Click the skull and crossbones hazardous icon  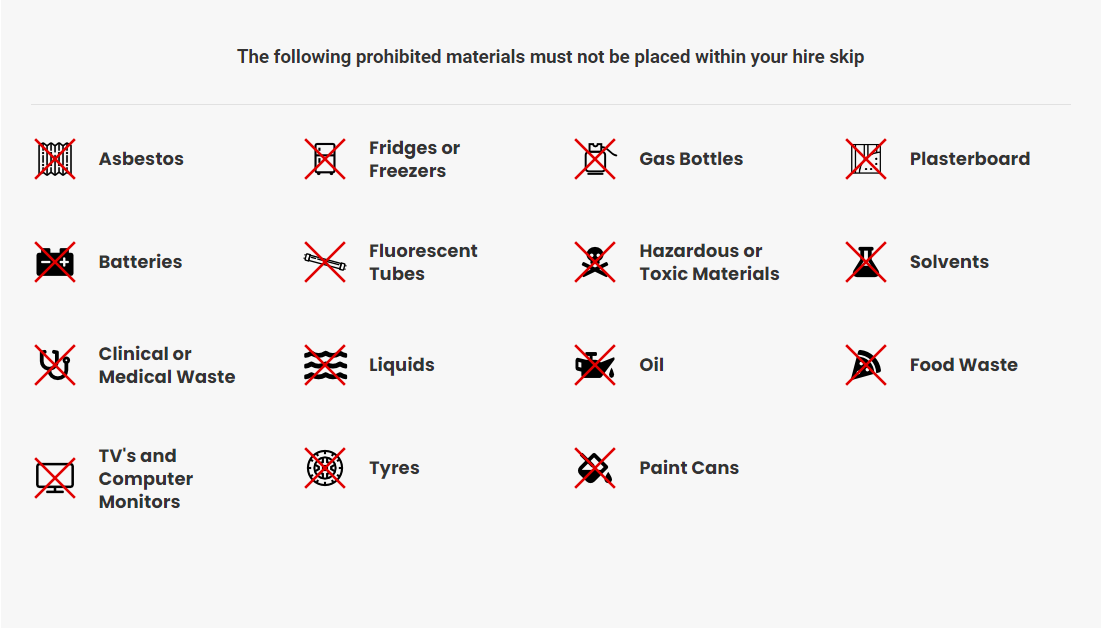pyautogui.click(x=595, y=262)
